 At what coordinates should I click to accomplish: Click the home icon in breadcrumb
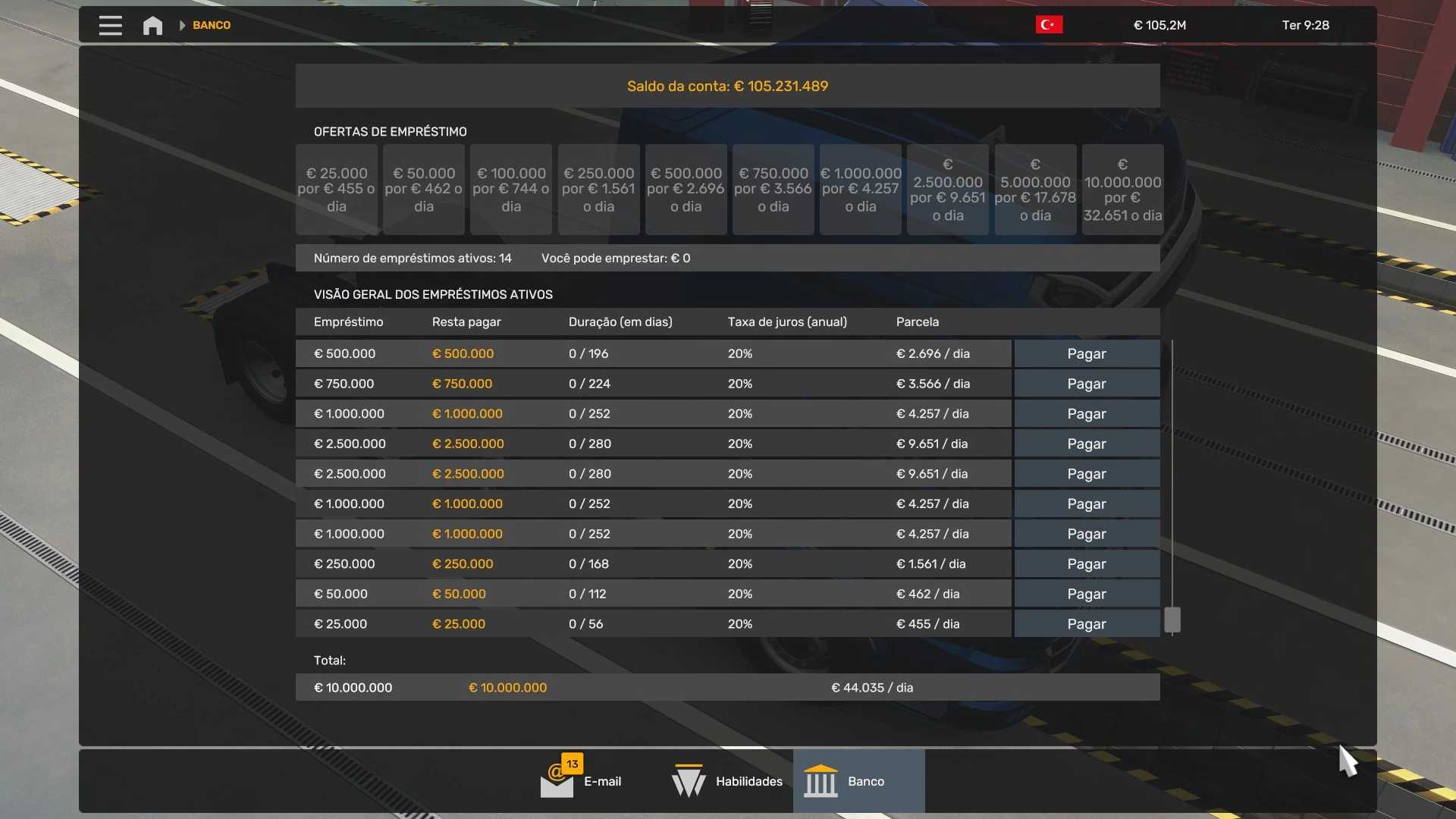point(152,25)
